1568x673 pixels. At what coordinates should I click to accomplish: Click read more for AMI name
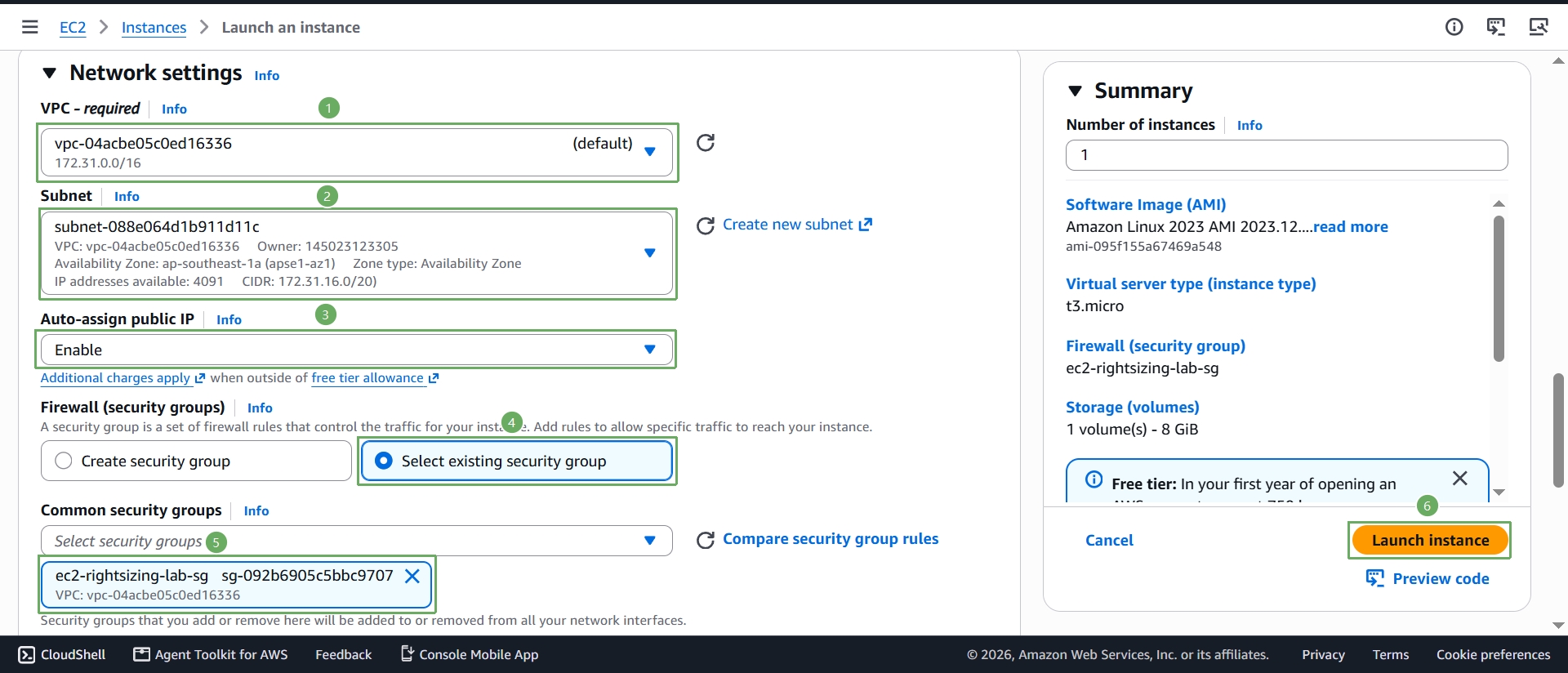pyautogui.click(x=1351, y=227)
